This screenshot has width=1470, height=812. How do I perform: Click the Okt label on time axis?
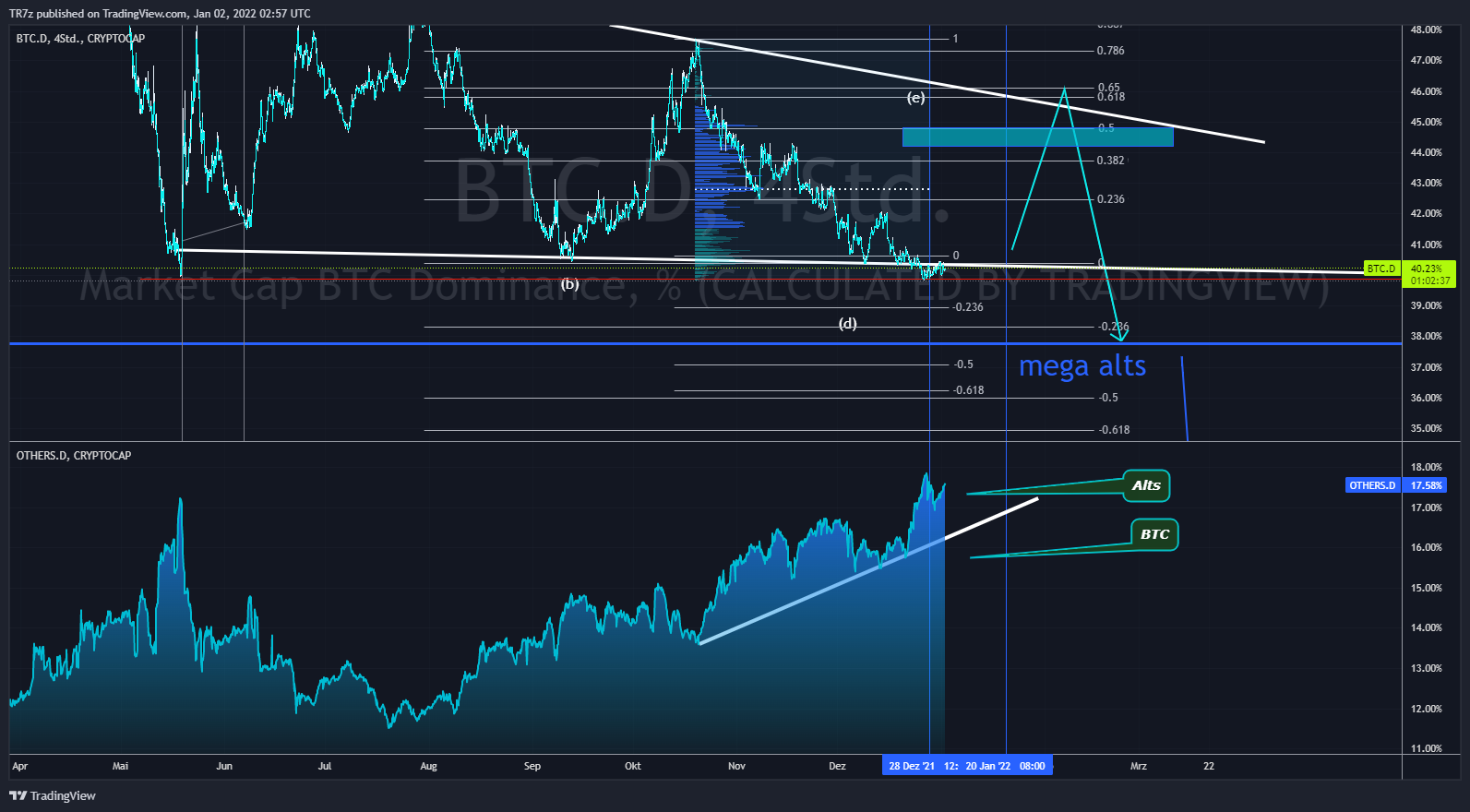click(633, 766)
